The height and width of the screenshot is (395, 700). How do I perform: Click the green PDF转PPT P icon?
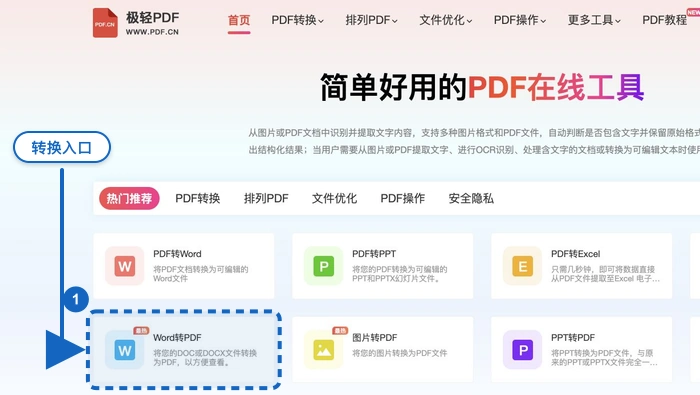point(324,266)
